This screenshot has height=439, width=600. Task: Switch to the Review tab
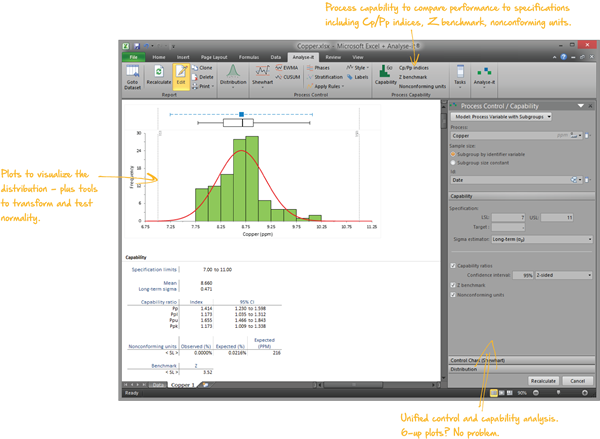point(333,57)
